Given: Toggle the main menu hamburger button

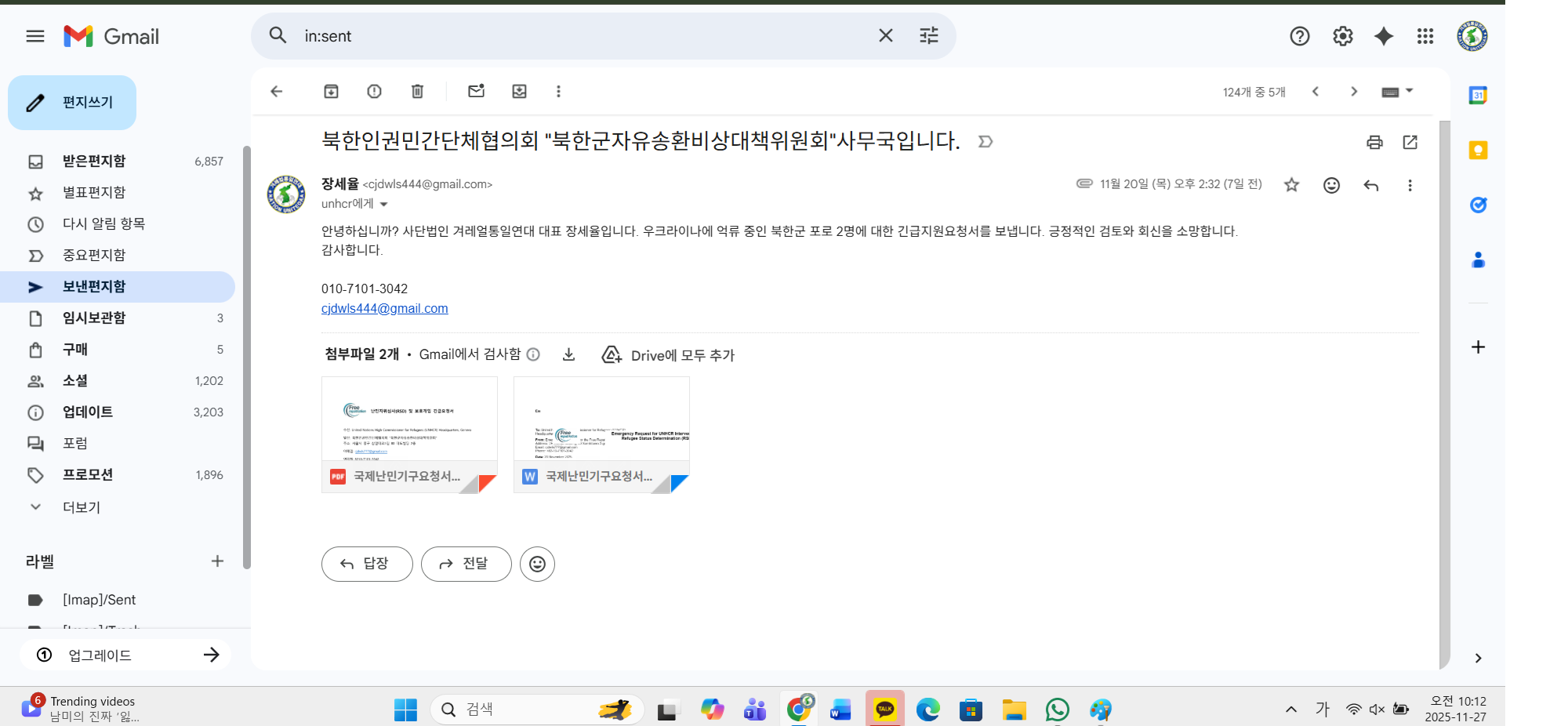Looking at the screenshot, I should tap(35, 36).
